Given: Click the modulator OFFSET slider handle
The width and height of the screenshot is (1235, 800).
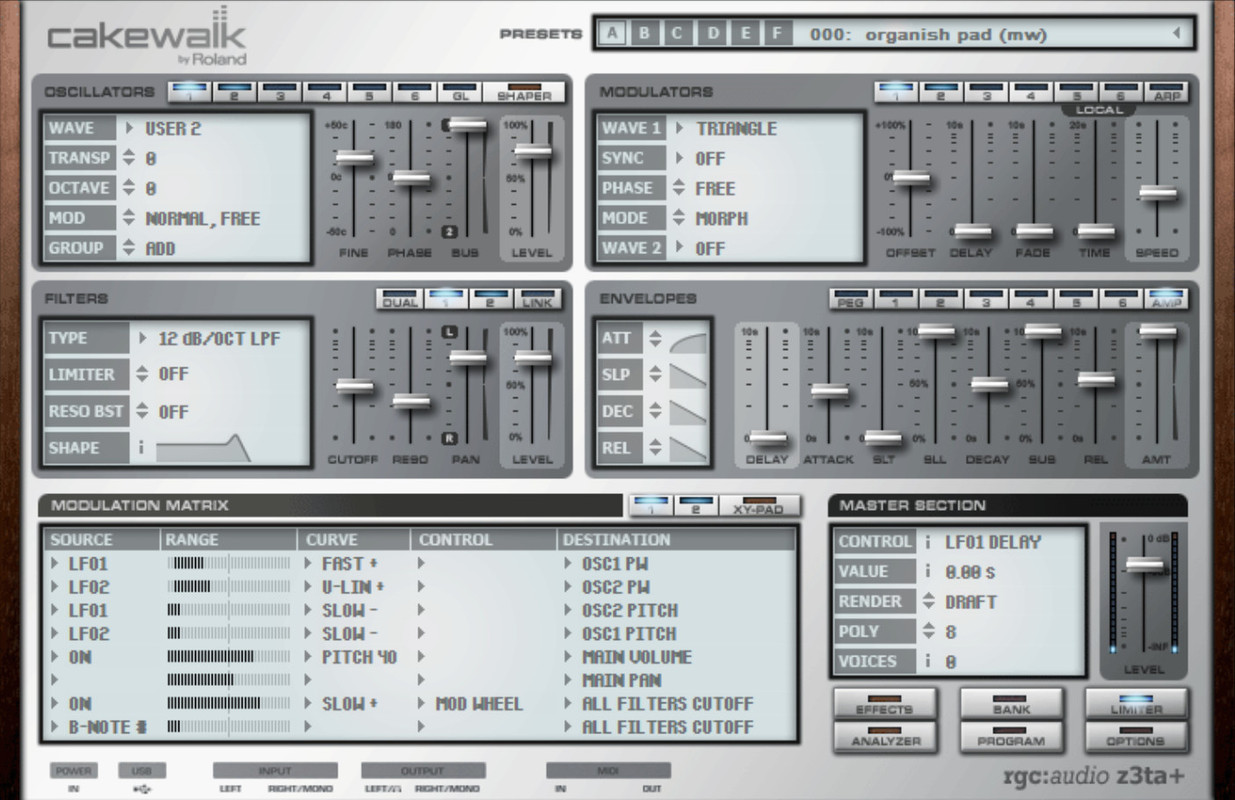Looking at the screenshot, I should coord(910,178).
